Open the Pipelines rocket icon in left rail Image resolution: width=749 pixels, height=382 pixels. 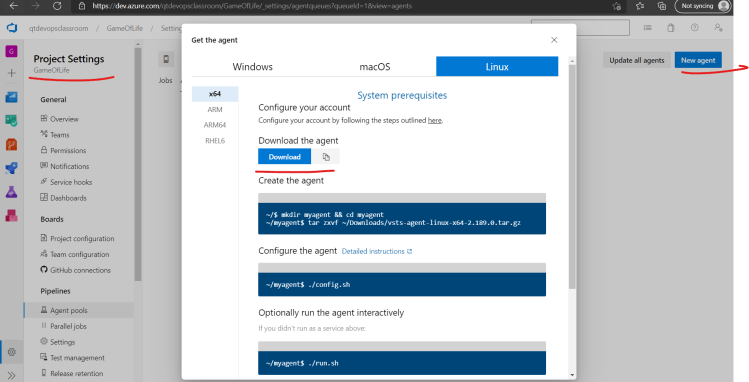pos(11,168)
